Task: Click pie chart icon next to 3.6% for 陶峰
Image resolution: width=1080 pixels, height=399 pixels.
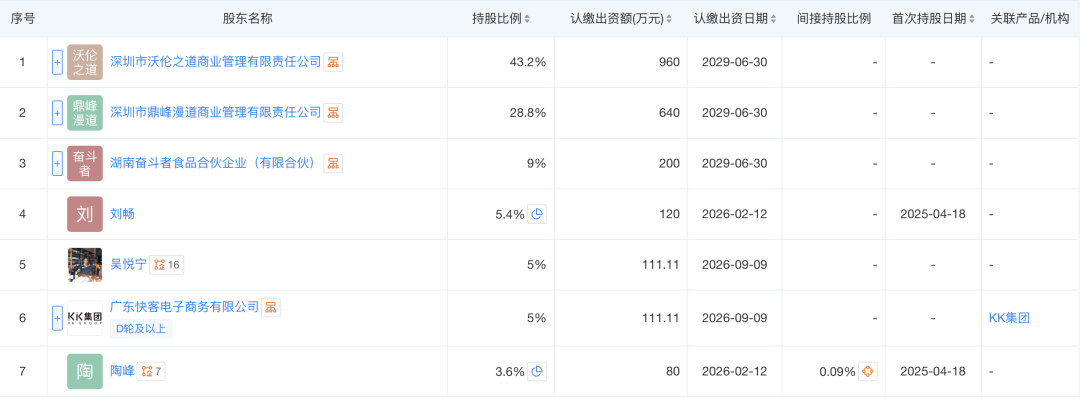Action: [x=537, y=371]
